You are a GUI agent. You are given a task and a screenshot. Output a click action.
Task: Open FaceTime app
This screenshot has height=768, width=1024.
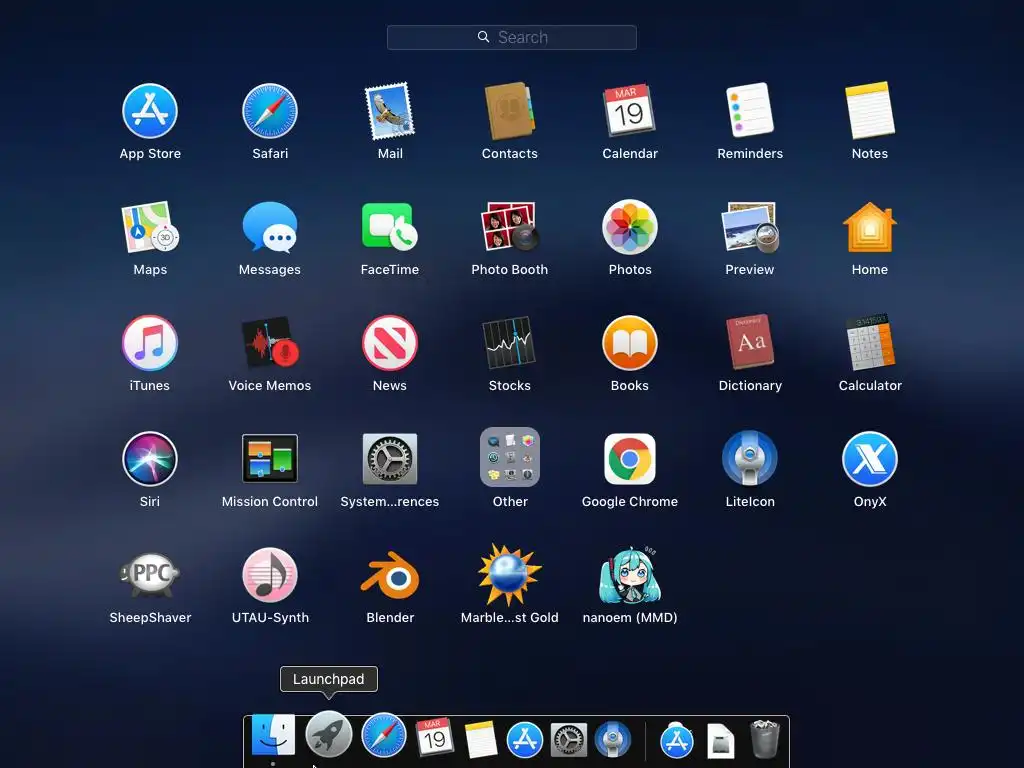(390, 227)
